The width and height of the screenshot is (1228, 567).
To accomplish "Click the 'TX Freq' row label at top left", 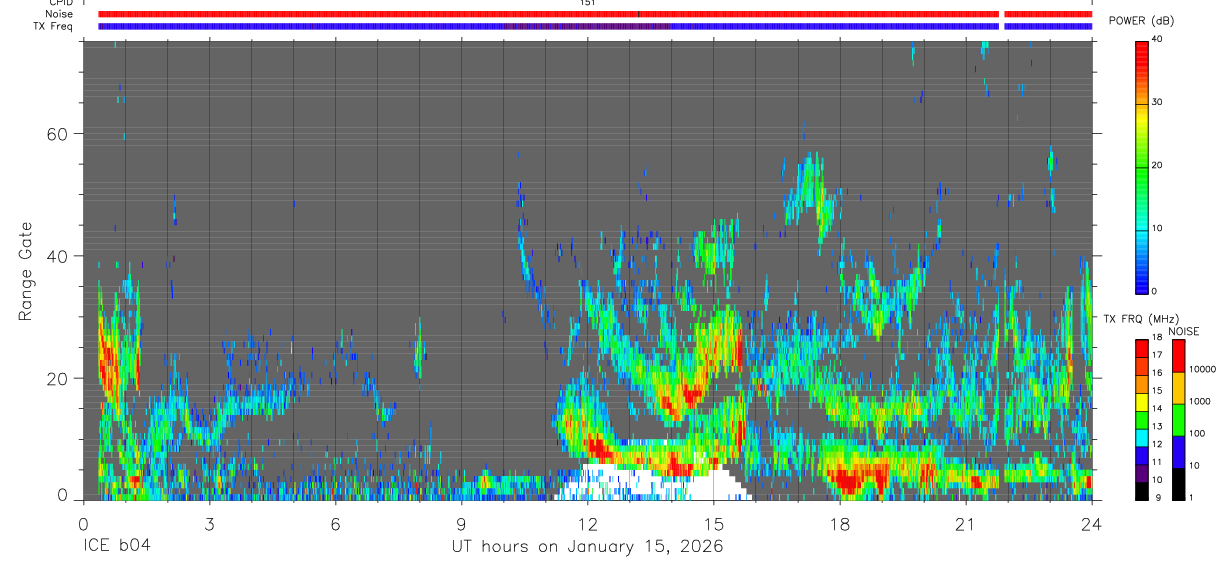I will coord(54,26).
